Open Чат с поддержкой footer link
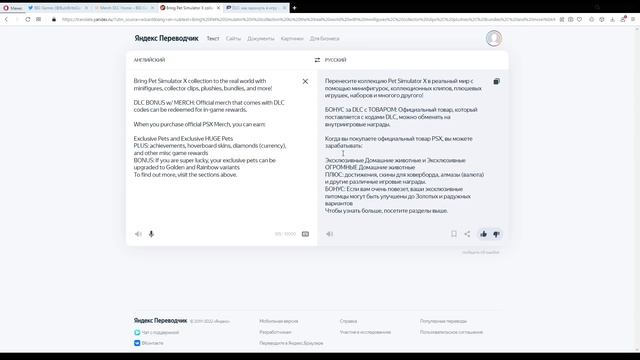The height and width of the screenshot is (360, 640). pos(157,333)
